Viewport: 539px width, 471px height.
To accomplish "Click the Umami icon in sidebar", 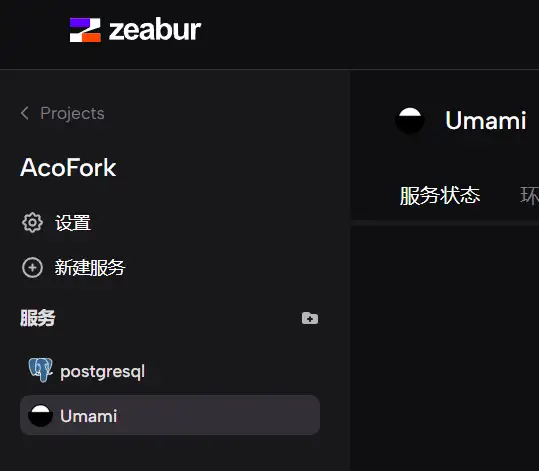I will click(40, 416).
